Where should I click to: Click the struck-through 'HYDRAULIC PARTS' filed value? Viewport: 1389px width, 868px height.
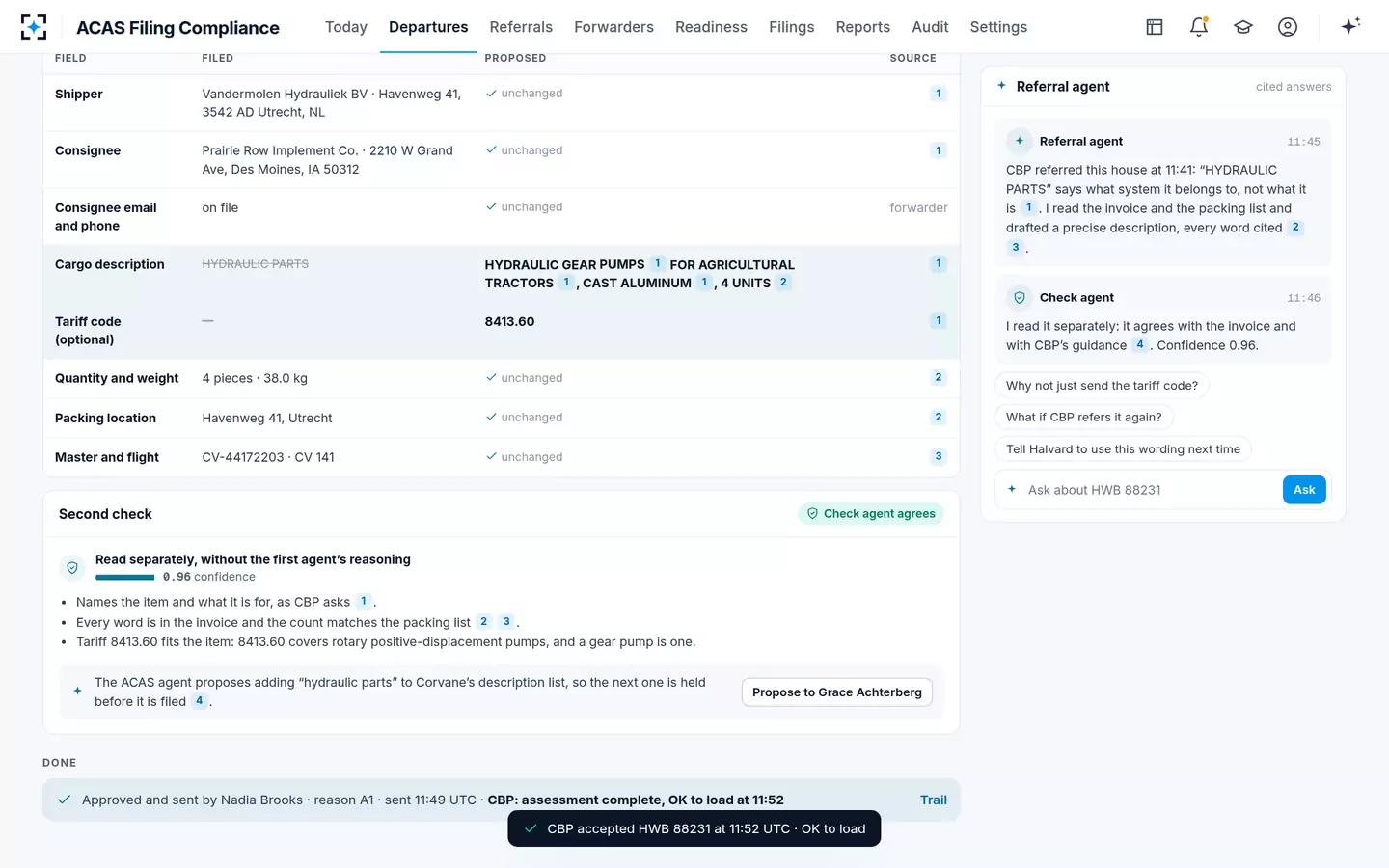coord(256,264)
